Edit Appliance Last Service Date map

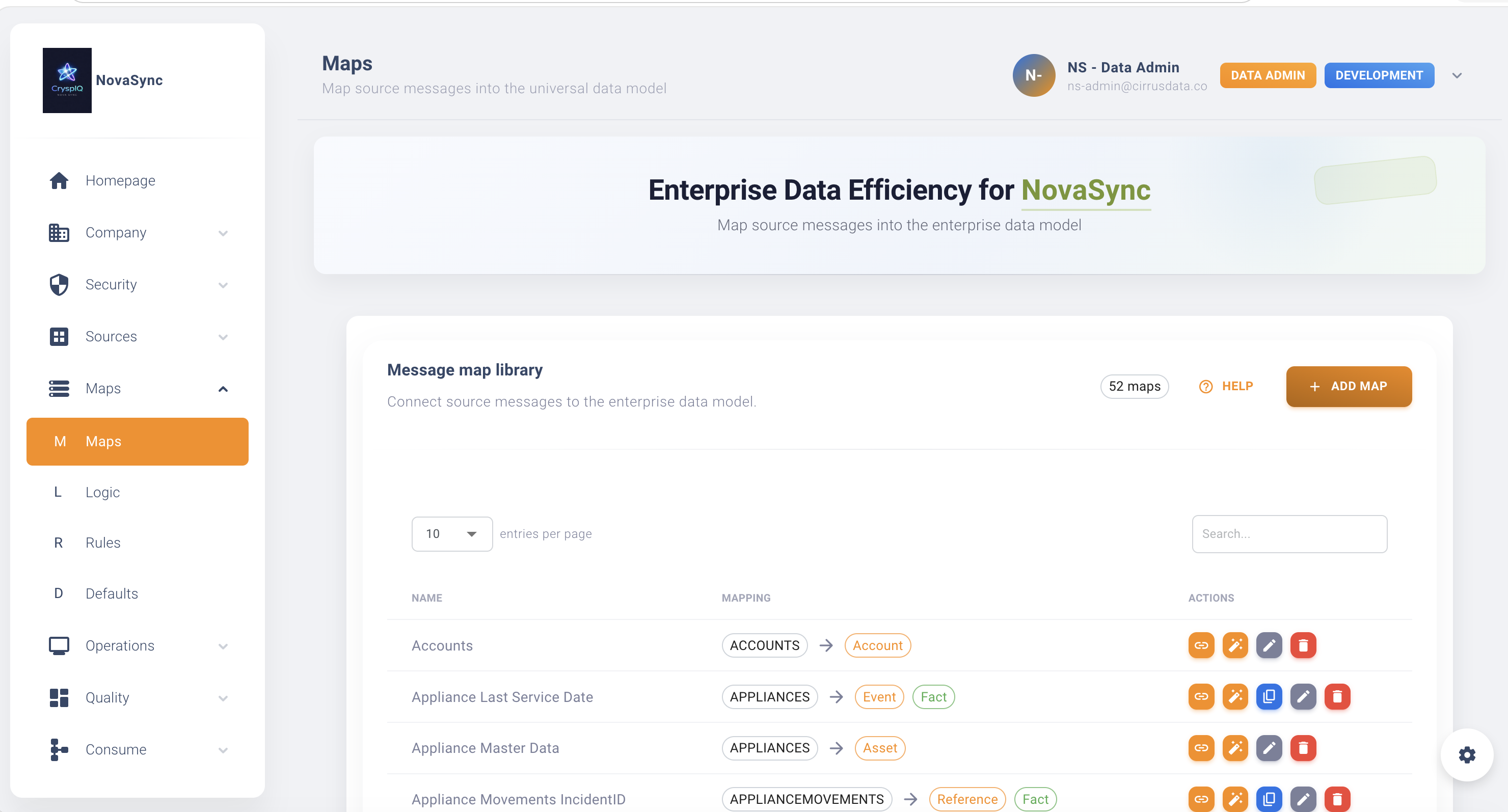(1303, 697)
